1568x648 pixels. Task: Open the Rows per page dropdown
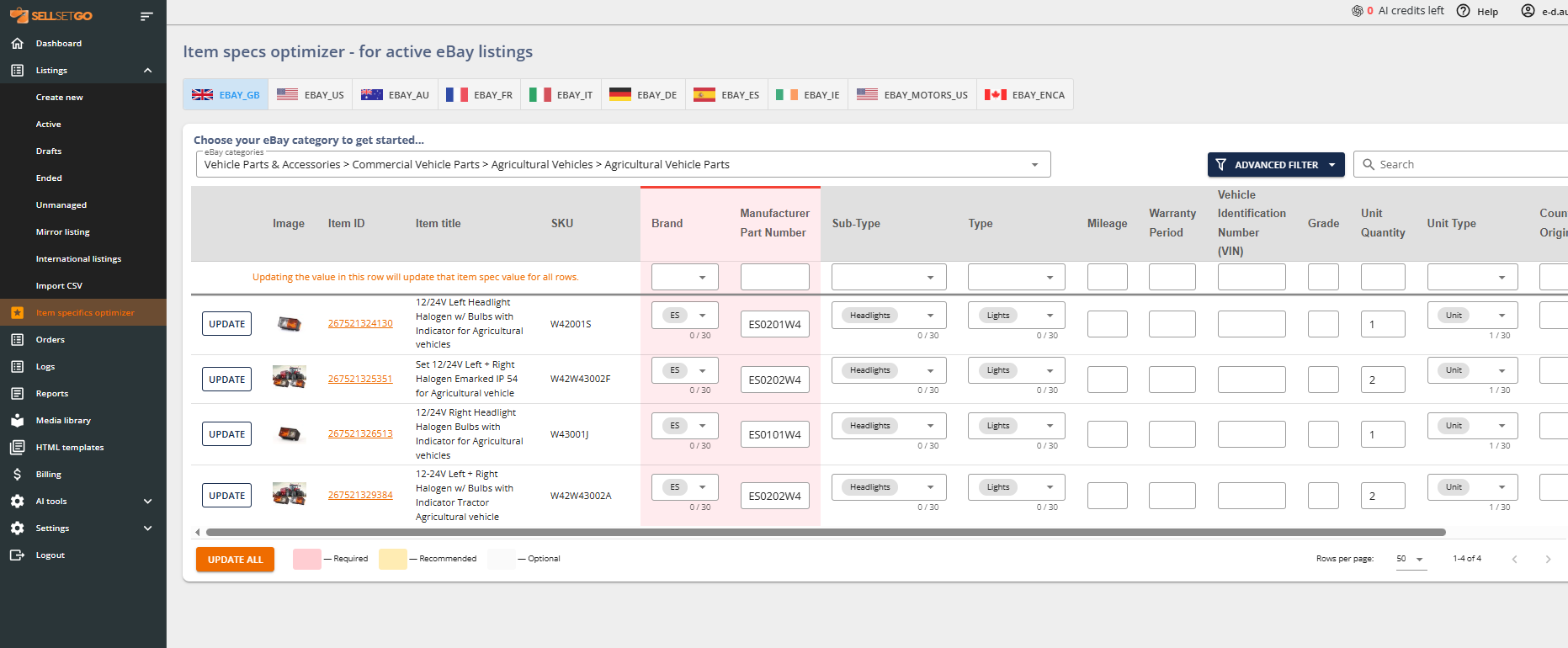(1411, 559)
